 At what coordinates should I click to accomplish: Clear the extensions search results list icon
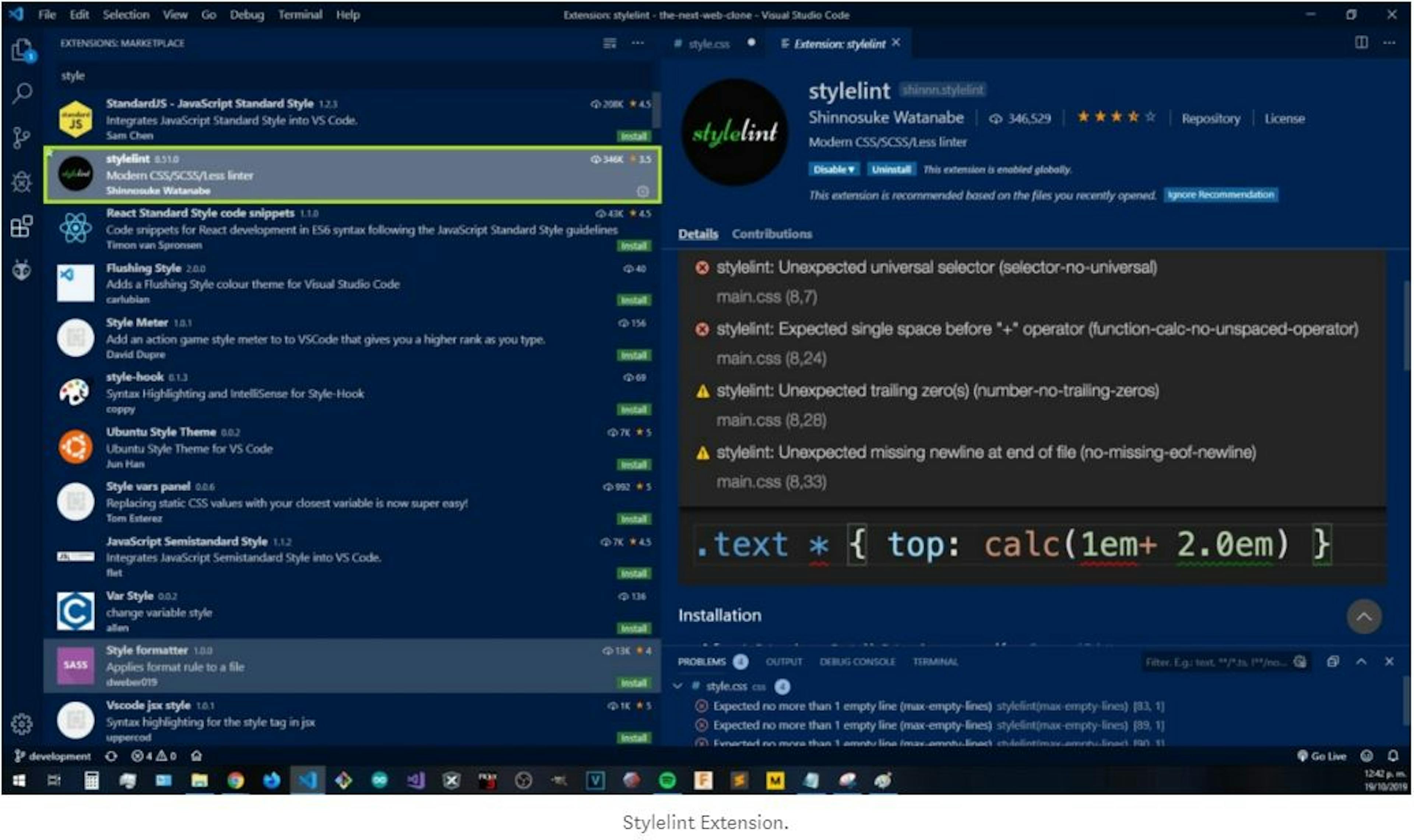click(610, 43)
